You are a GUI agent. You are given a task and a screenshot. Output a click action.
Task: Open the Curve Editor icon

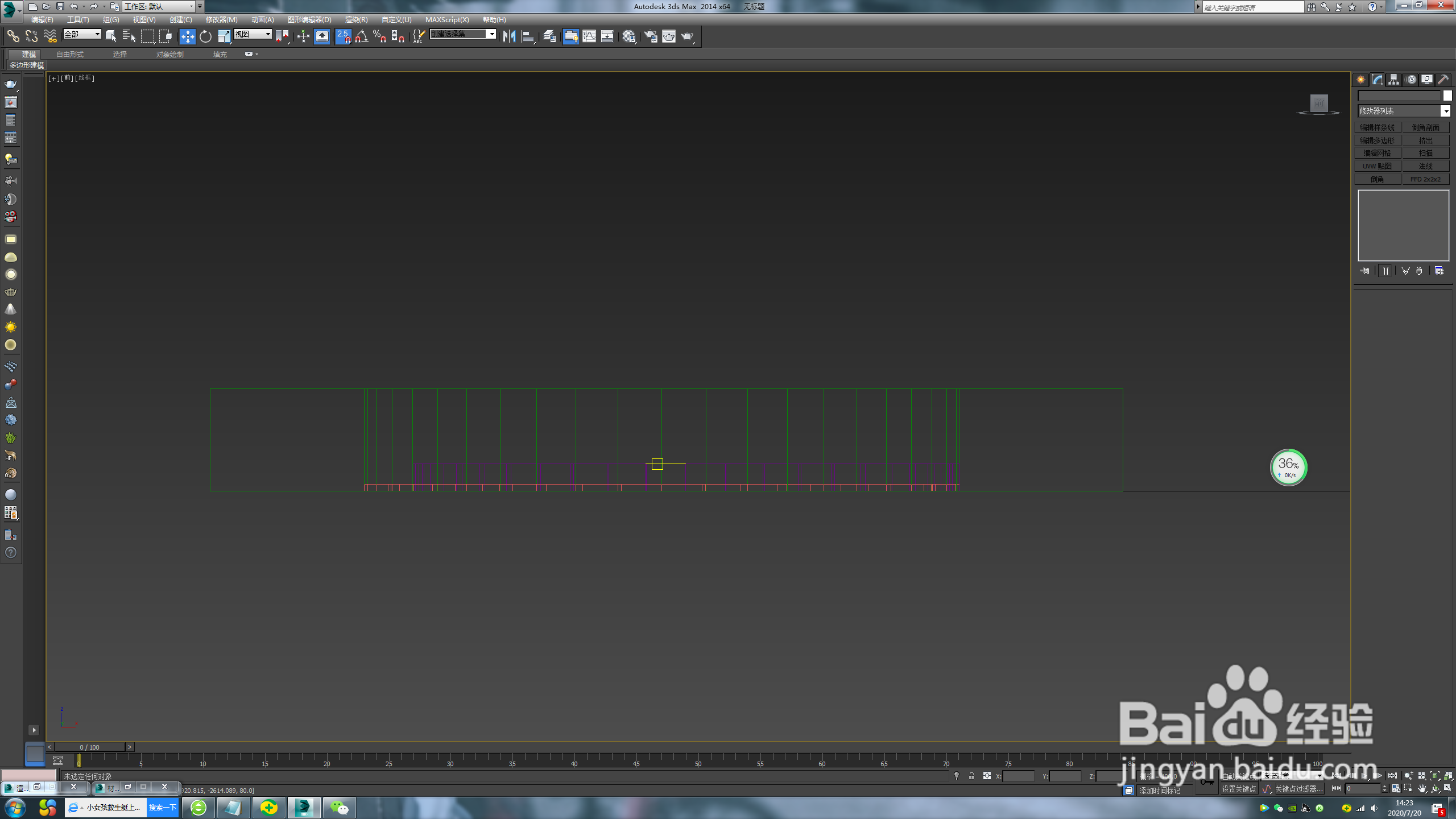coord(589,36)
